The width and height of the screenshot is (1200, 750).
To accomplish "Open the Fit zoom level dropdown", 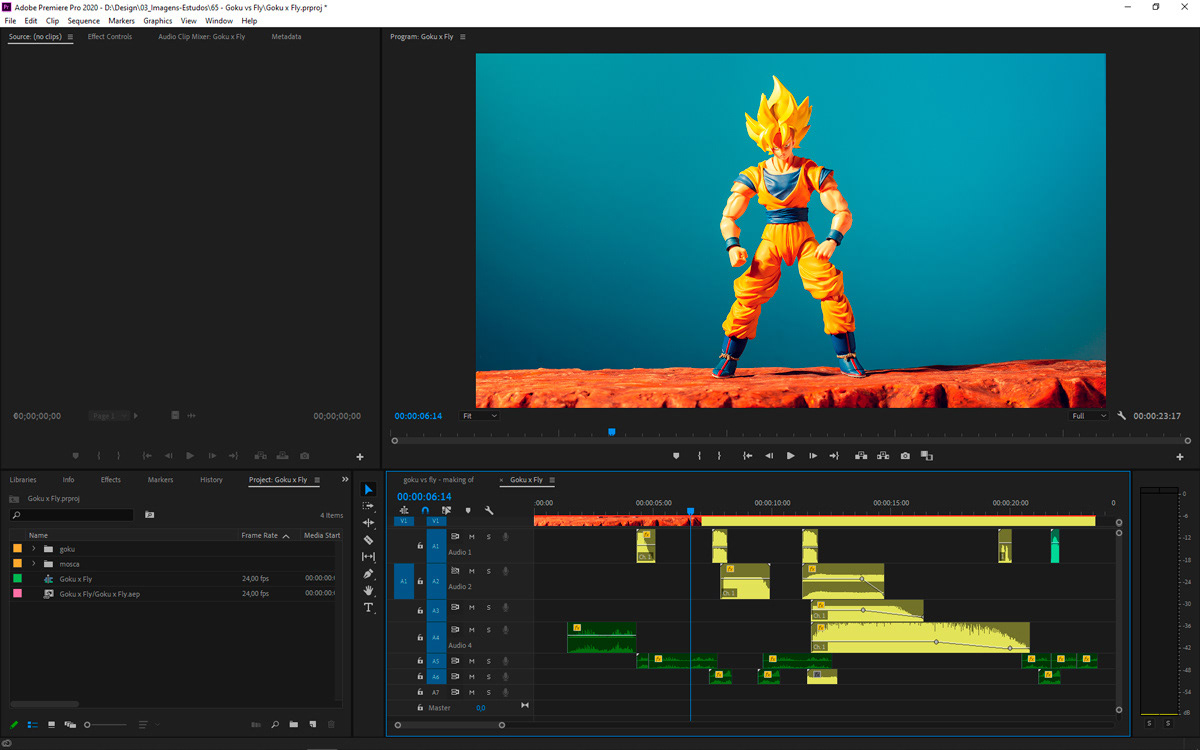I will 479,416.
